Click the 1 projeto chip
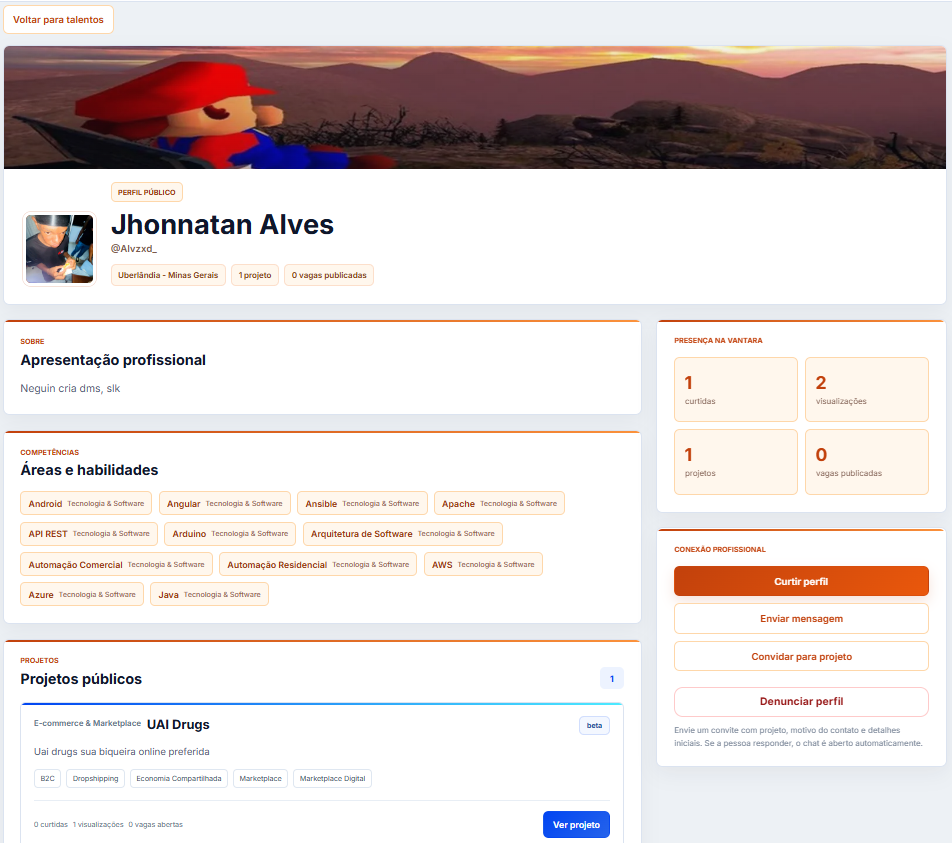 [x=255, y=275]
